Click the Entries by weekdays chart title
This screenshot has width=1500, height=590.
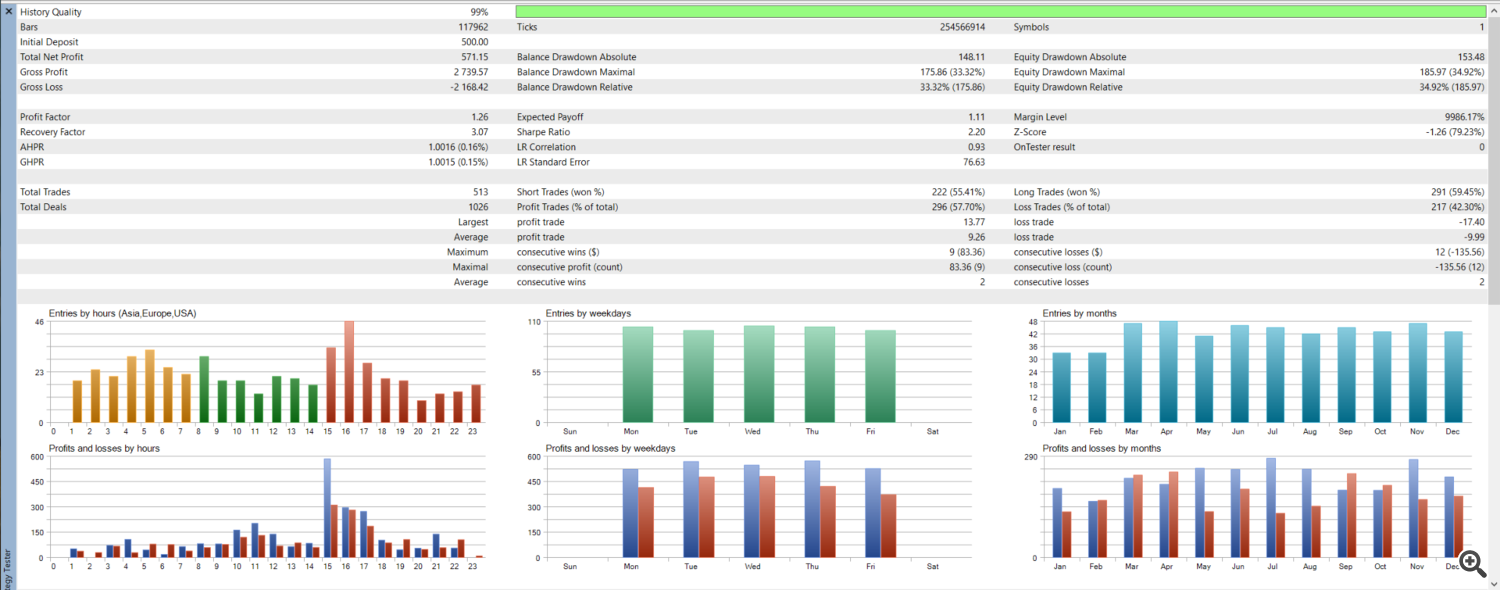(588, 313)
